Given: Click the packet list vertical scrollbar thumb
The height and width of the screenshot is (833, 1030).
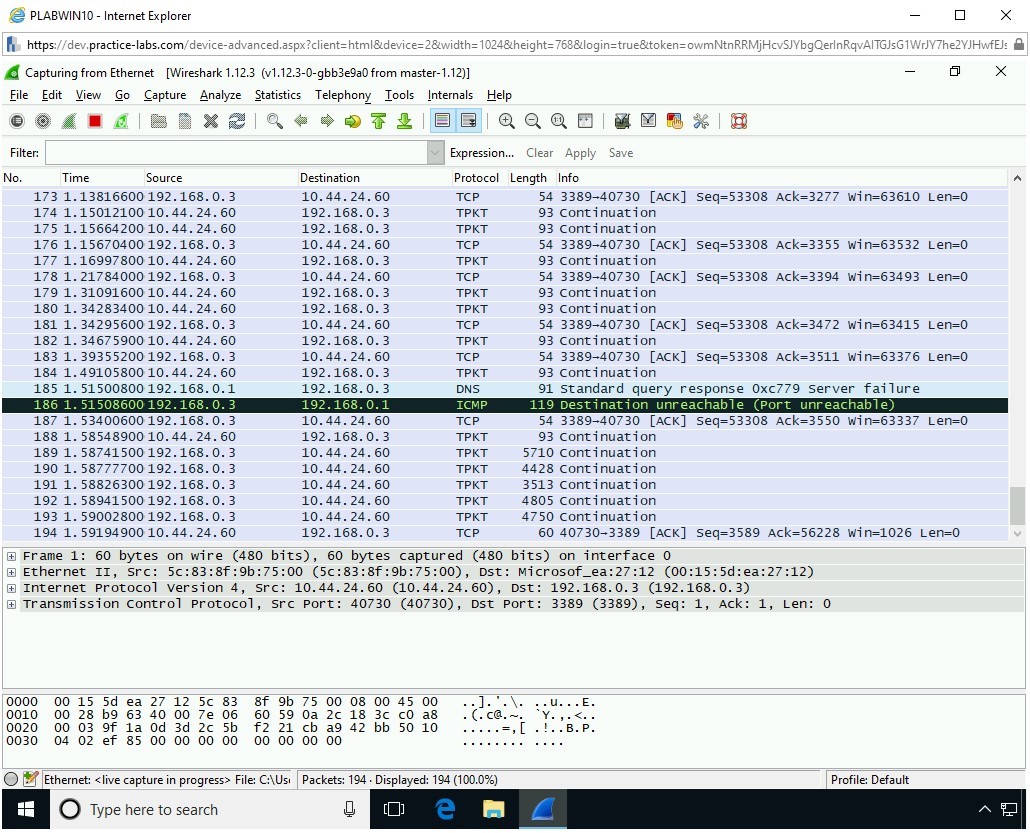Looking at the screenshot, I should click(1017, 506).
